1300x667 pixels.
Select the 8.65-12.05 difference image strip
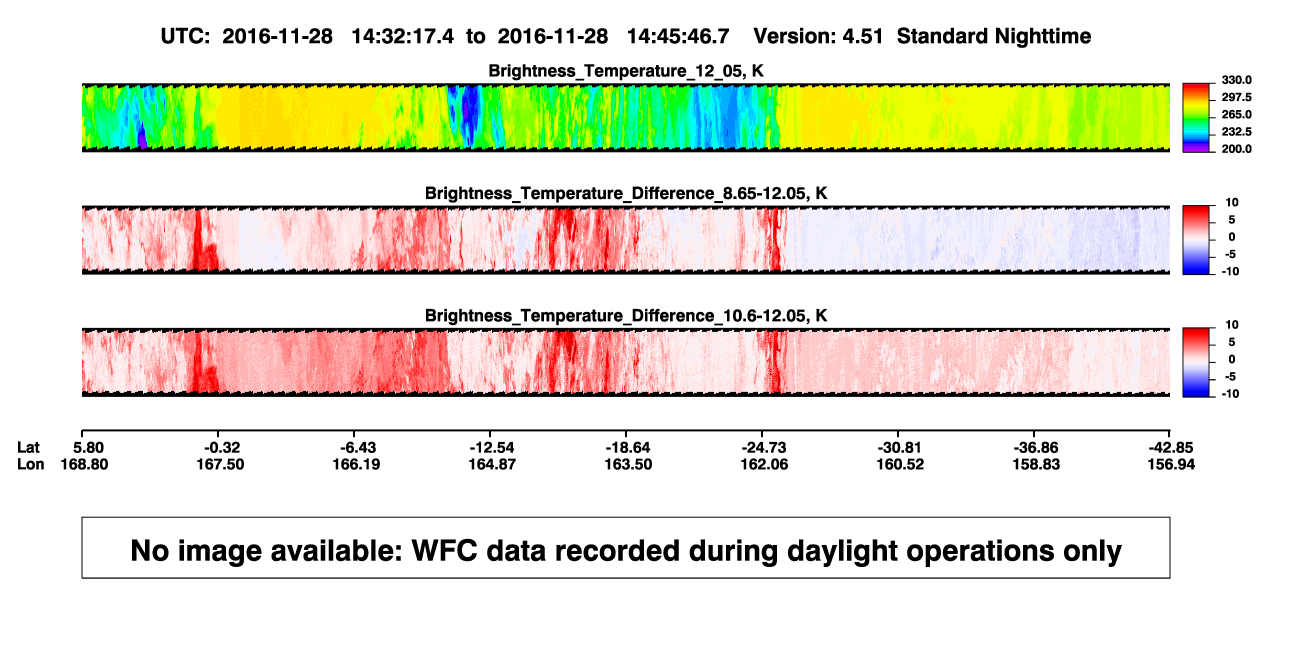(x=626, y=240)
